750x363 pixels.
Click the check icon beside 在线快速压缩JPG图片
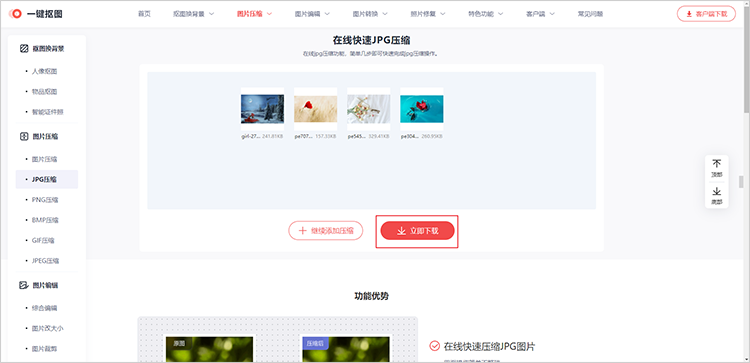click(434, 346)
